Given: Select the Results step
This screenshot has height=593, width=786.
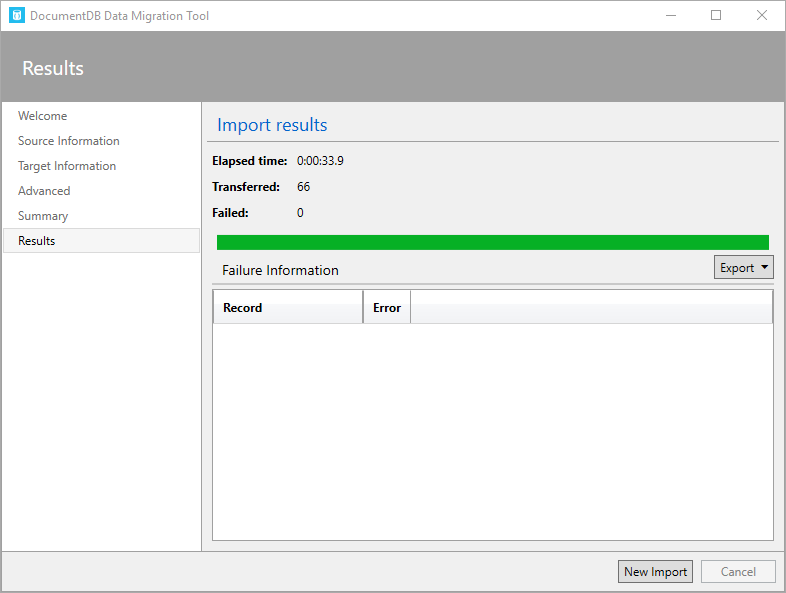Looking at the screenshot, I should coord(101,241).
